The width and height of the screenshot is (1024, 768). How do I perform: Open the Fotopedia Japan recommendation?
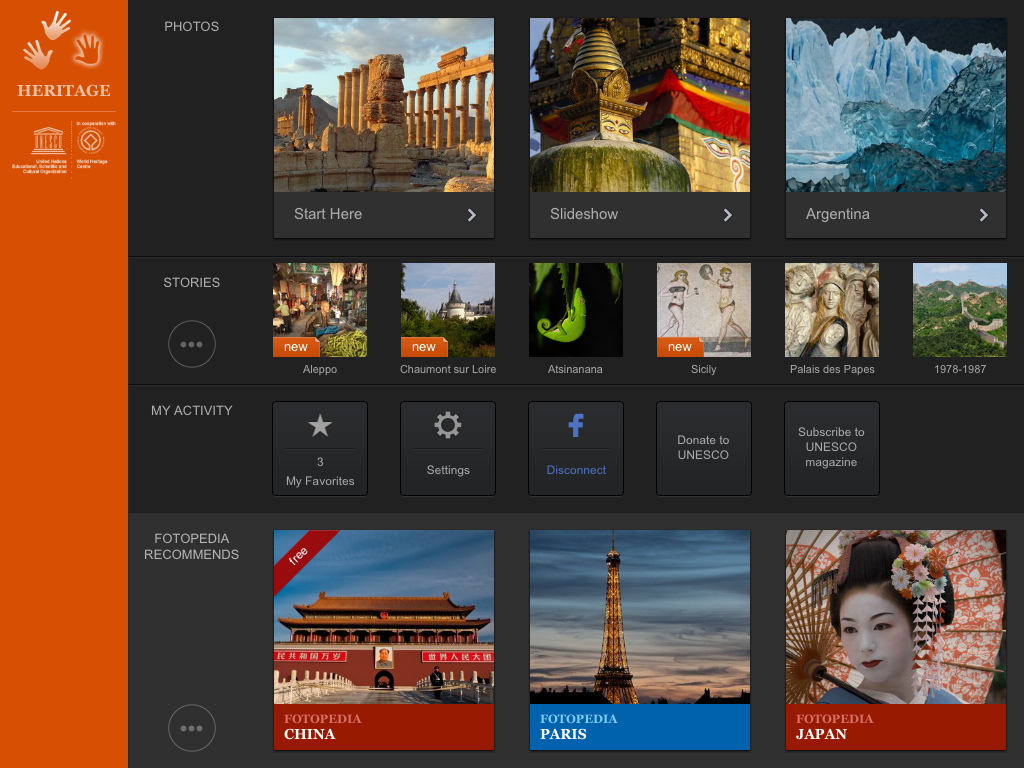(x=896, y=640)
